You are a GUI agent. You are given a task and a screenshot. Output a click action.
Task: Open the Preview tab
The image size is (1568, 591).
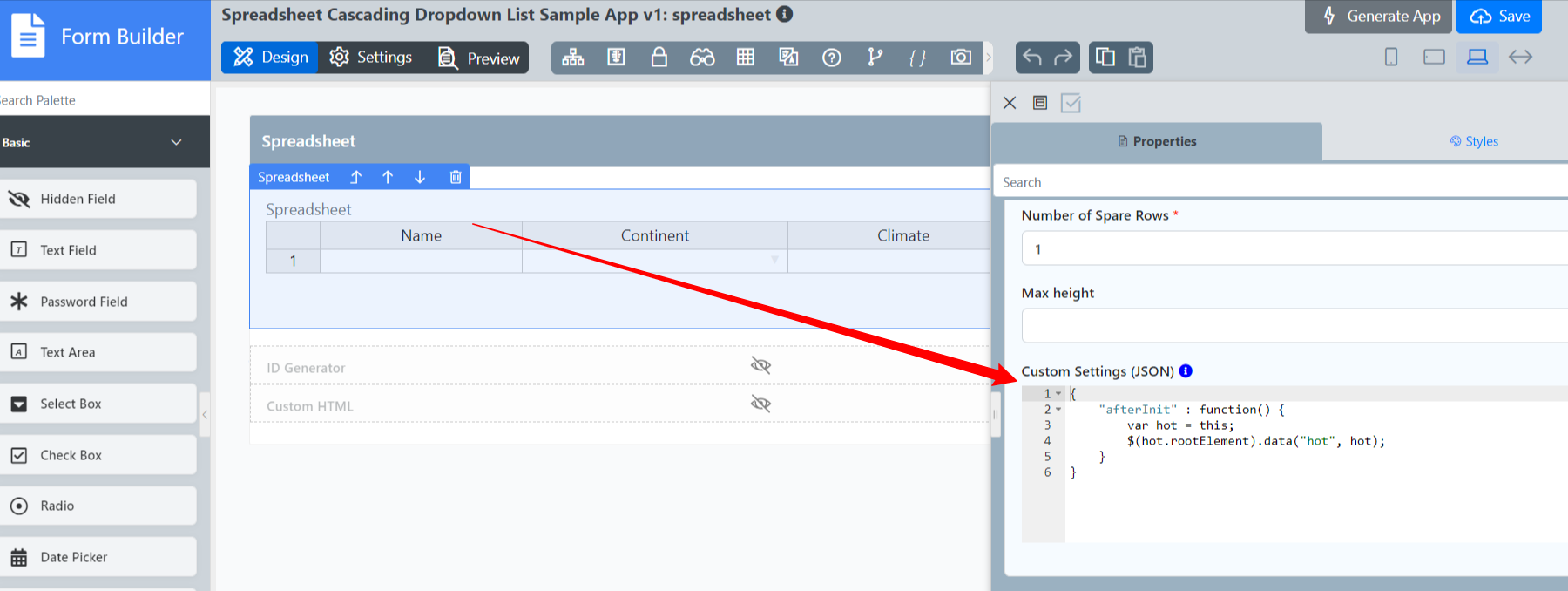click(477, 58)
